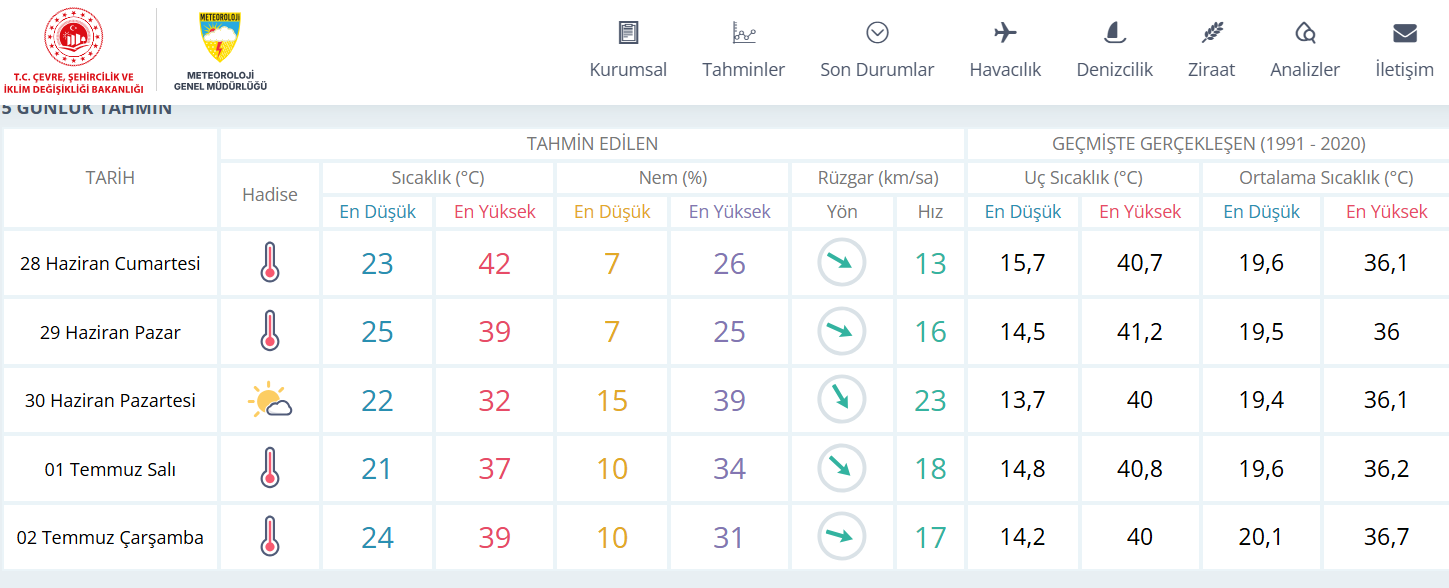The width and height of the screenshot is (1449, 588).
Task: Click the Kurumsal document icon
Action: click(x=628, y=33)
